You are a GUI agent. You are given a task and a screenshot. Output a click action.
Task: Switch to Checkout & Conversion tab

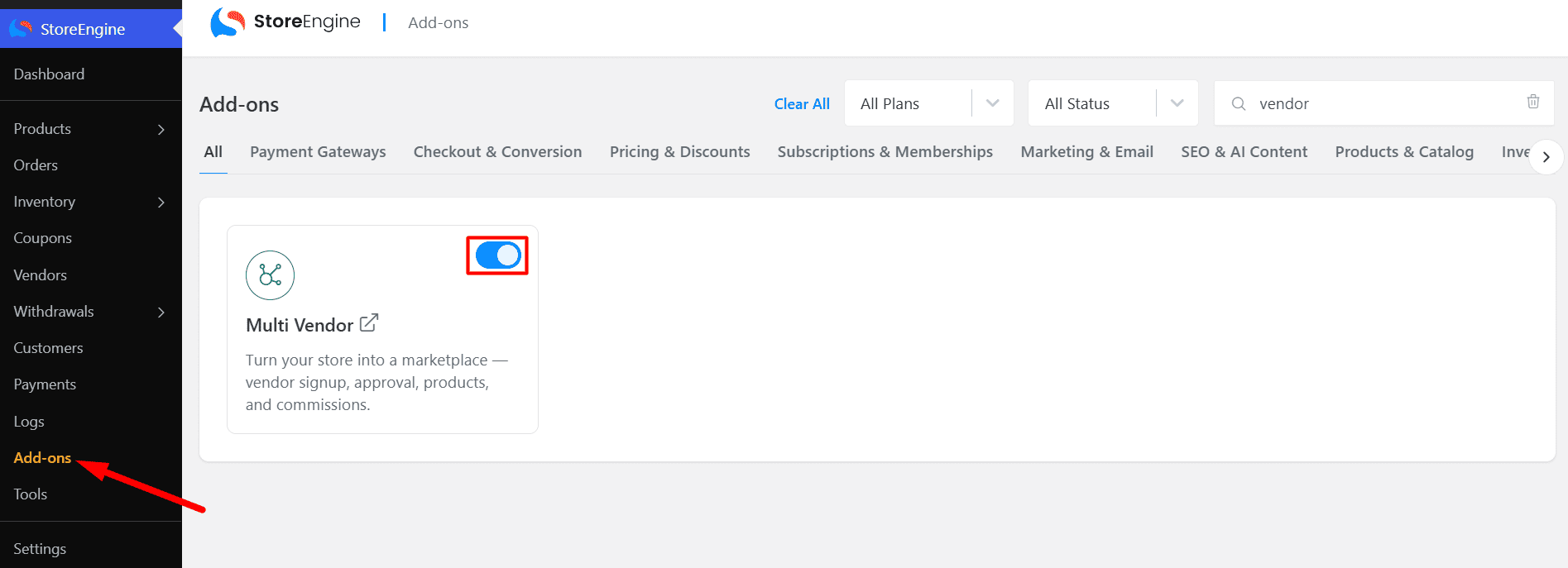498,152
